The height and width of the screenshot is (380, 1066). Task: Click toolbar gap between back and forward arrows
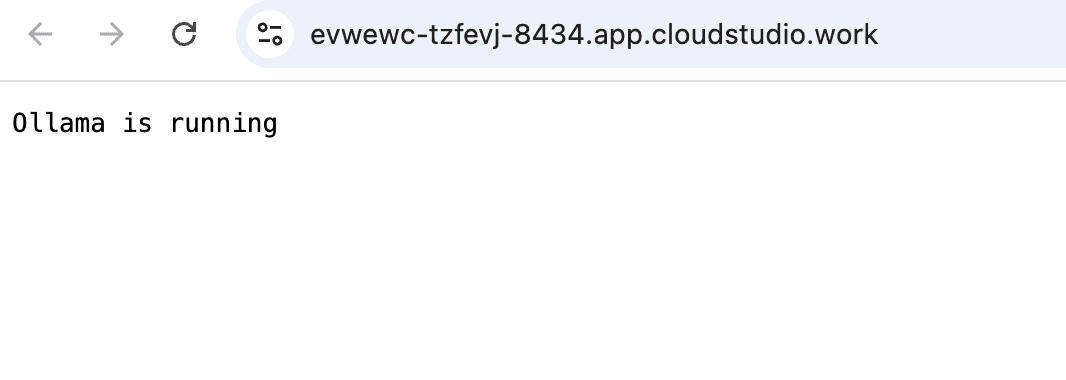(x=76, y=34)
